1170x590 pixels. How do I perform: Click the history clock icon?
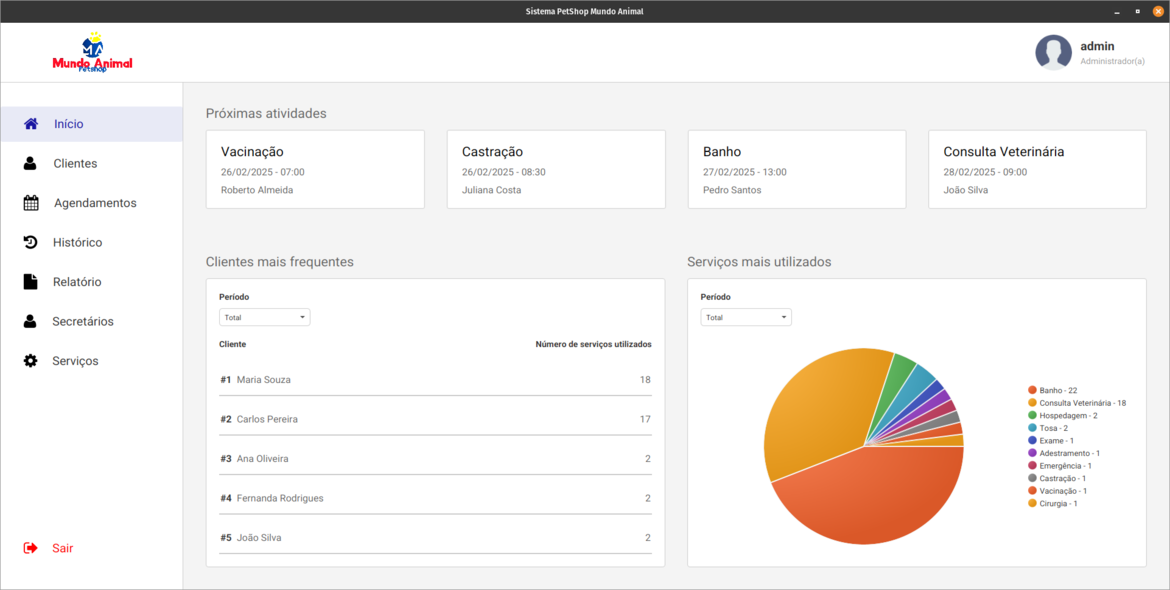click(31, 242)
